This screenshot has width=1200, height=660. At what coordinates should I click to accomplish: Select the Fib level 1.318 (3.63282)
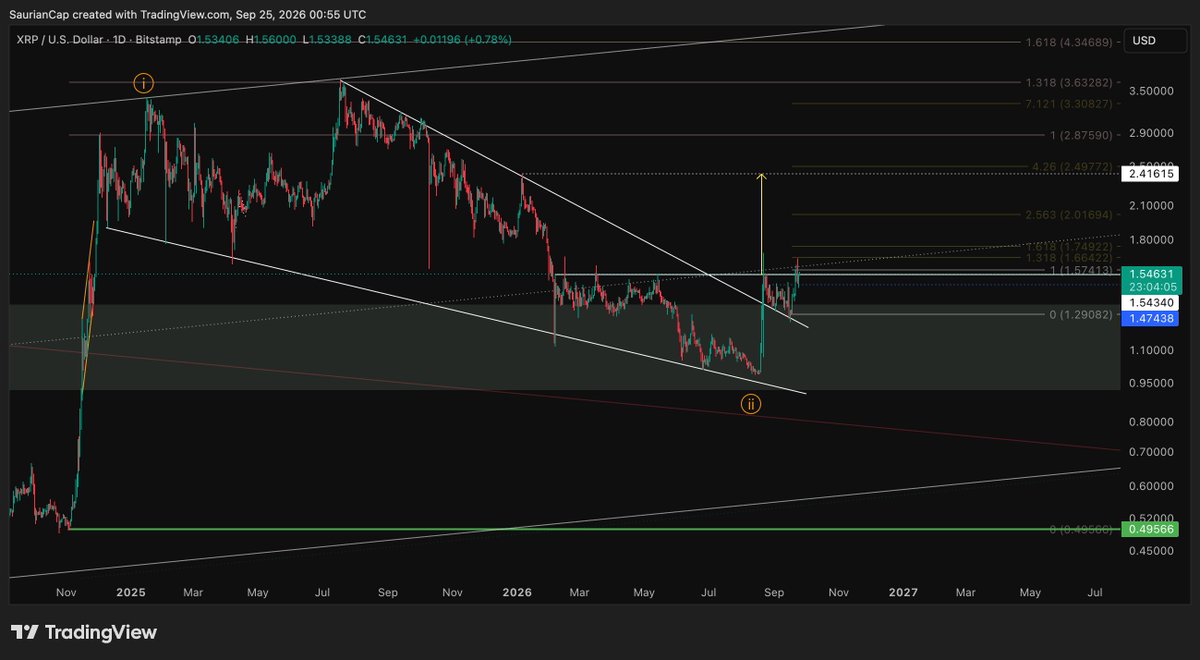point(1068,83)
